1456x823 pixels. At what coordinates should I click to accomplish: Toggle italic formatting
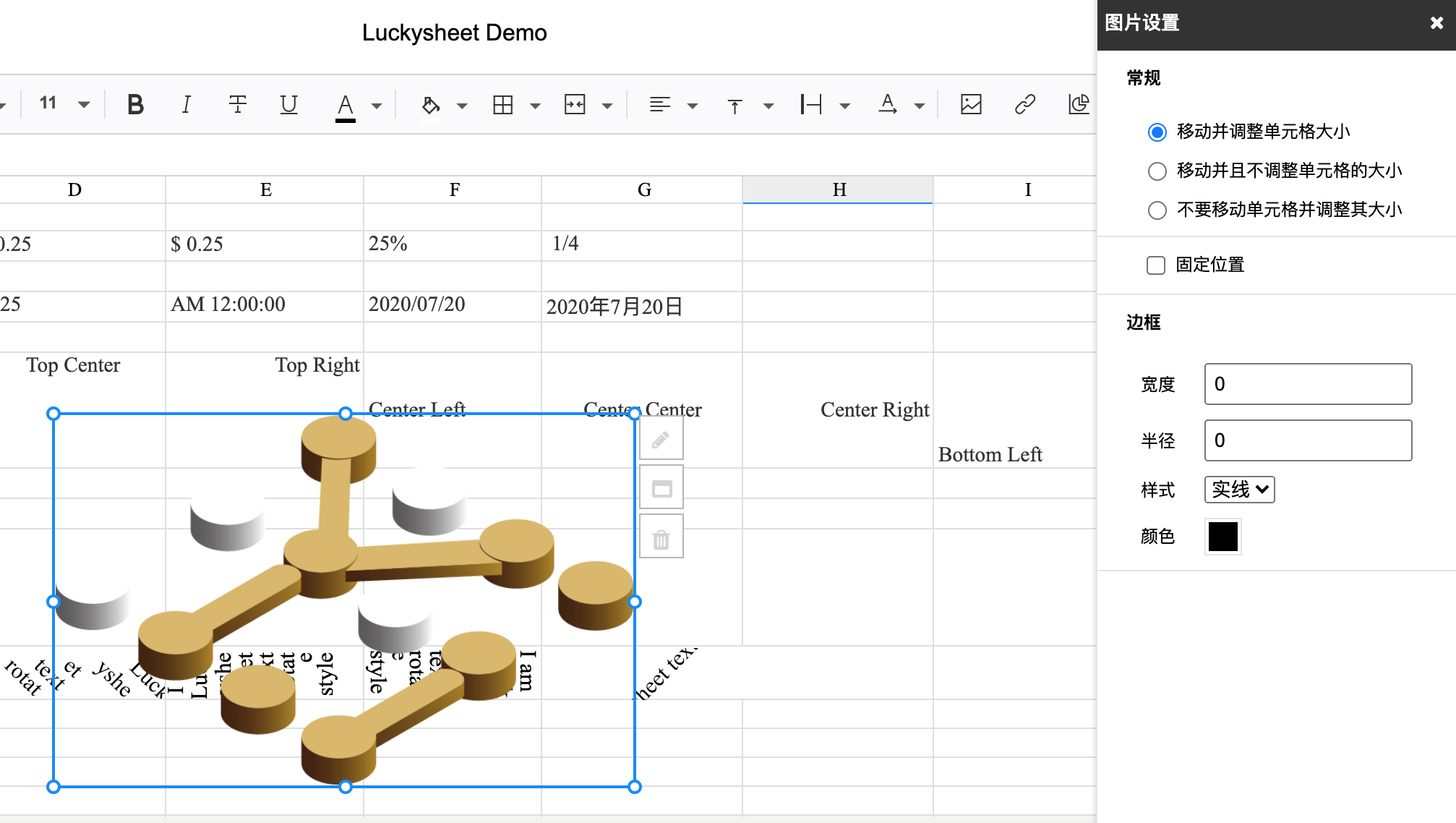186,105
